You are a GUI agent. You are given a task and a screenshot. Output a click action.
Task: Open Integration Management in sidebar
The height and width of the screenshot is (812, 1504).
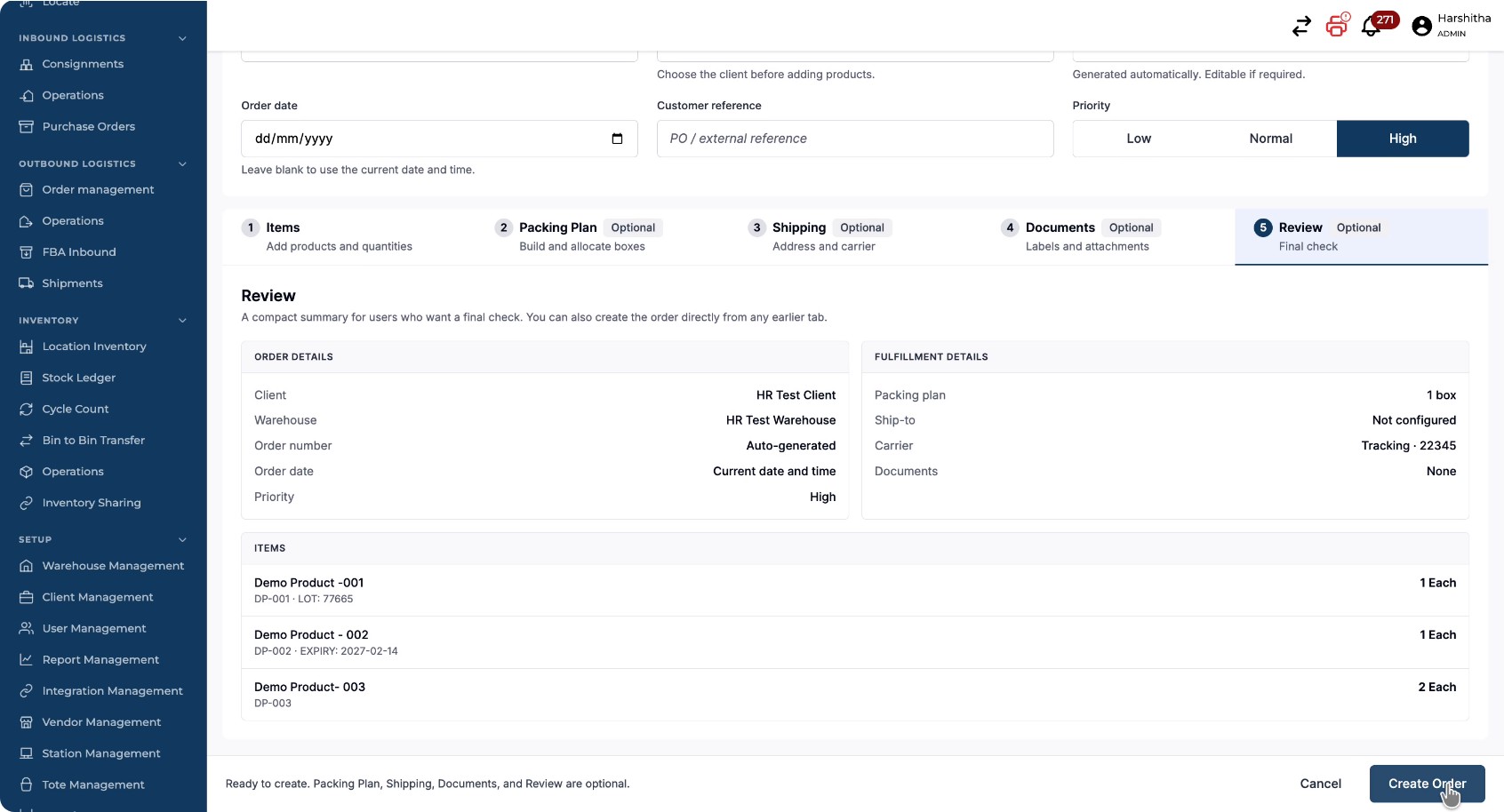(103, 691)
